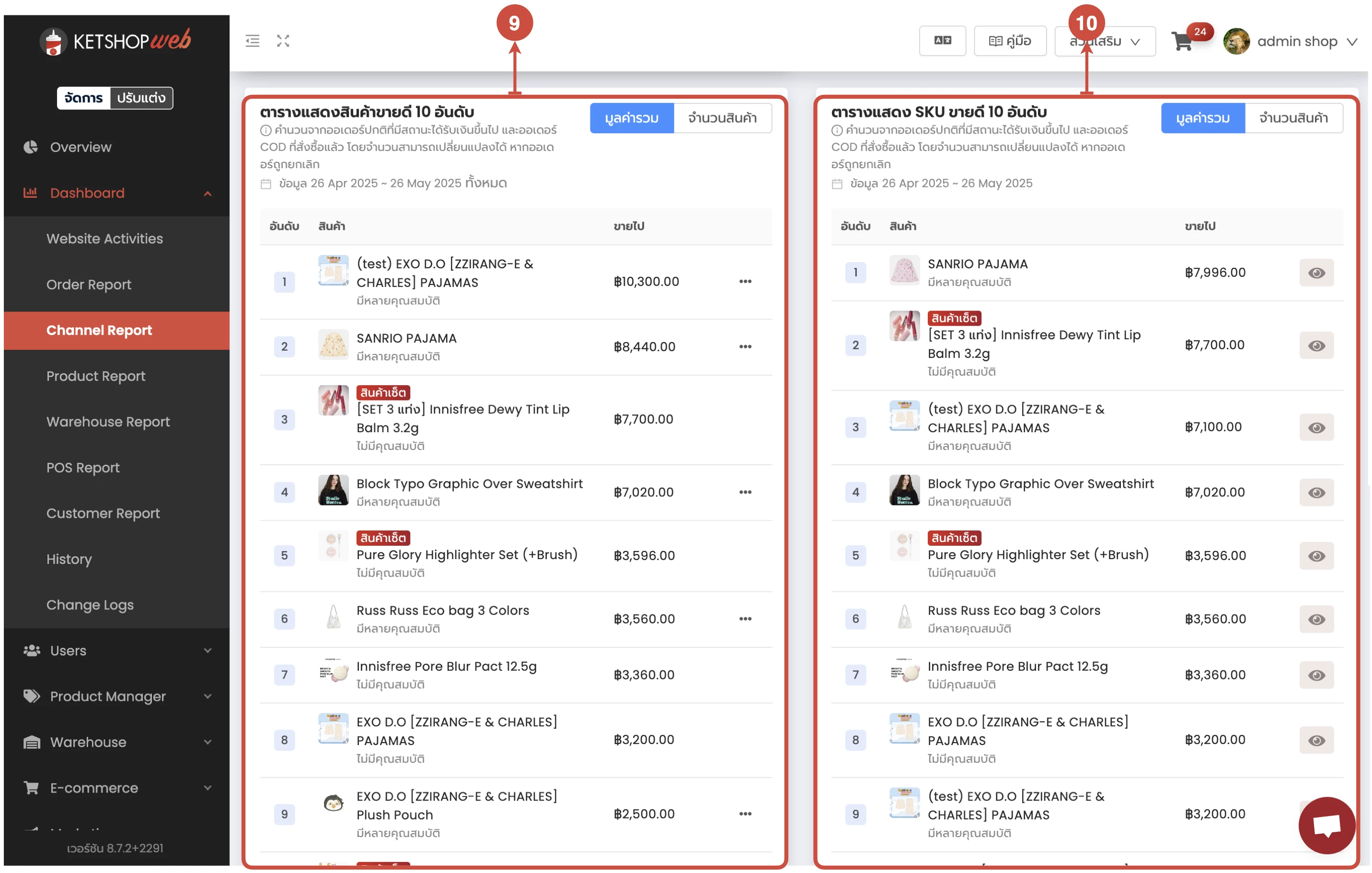Click the info icon in product table description
1372x873 pixels.
265,130
